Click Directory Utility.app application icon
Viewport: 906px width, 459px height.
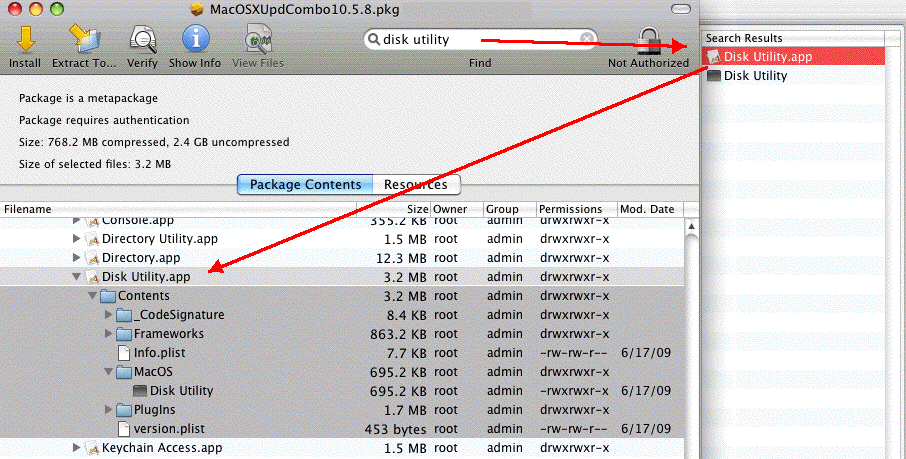92,239
